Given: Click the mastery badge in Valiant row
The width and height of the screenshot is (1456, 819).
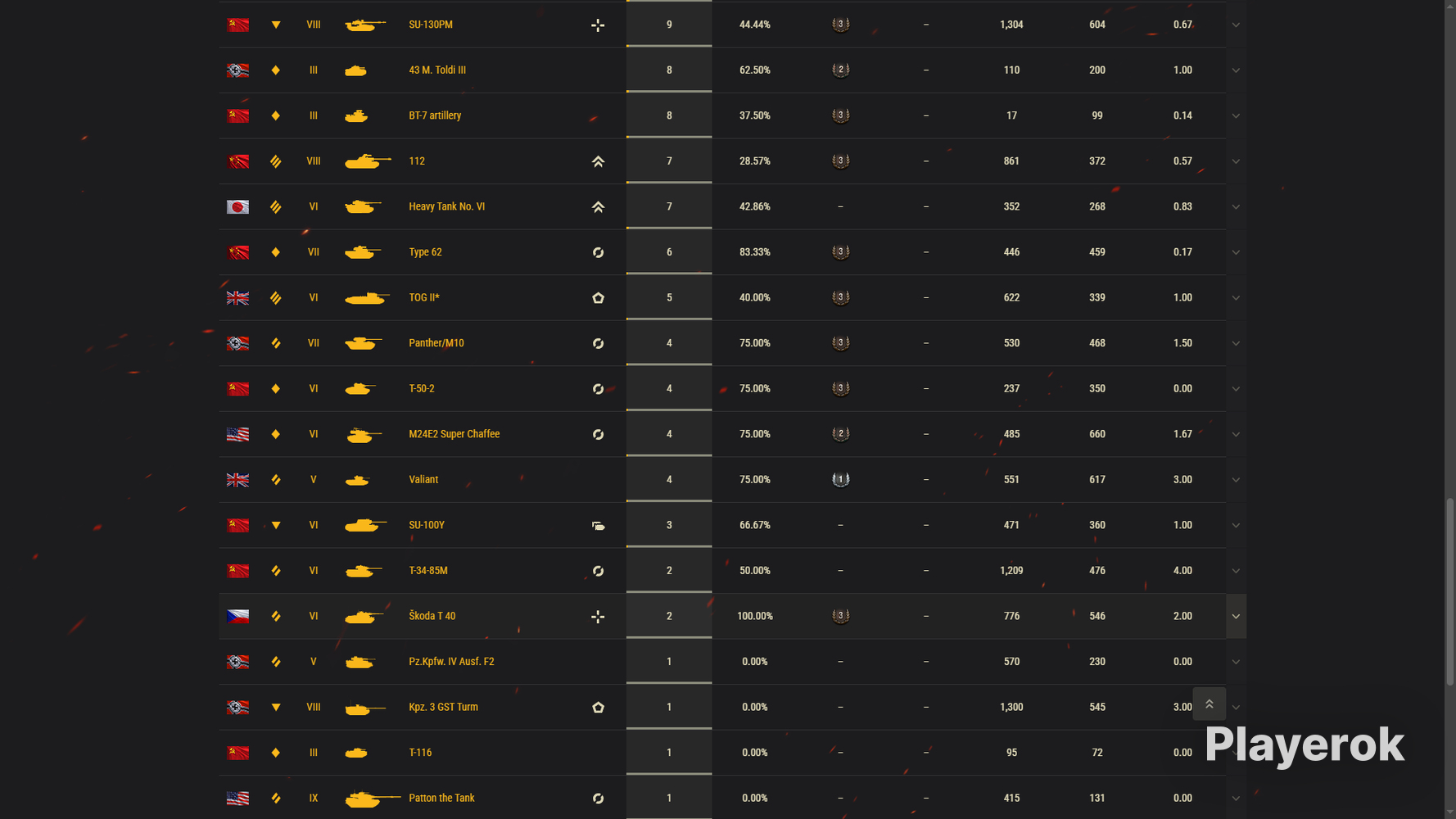Looking at the screenshot, I should coord(840,479).
